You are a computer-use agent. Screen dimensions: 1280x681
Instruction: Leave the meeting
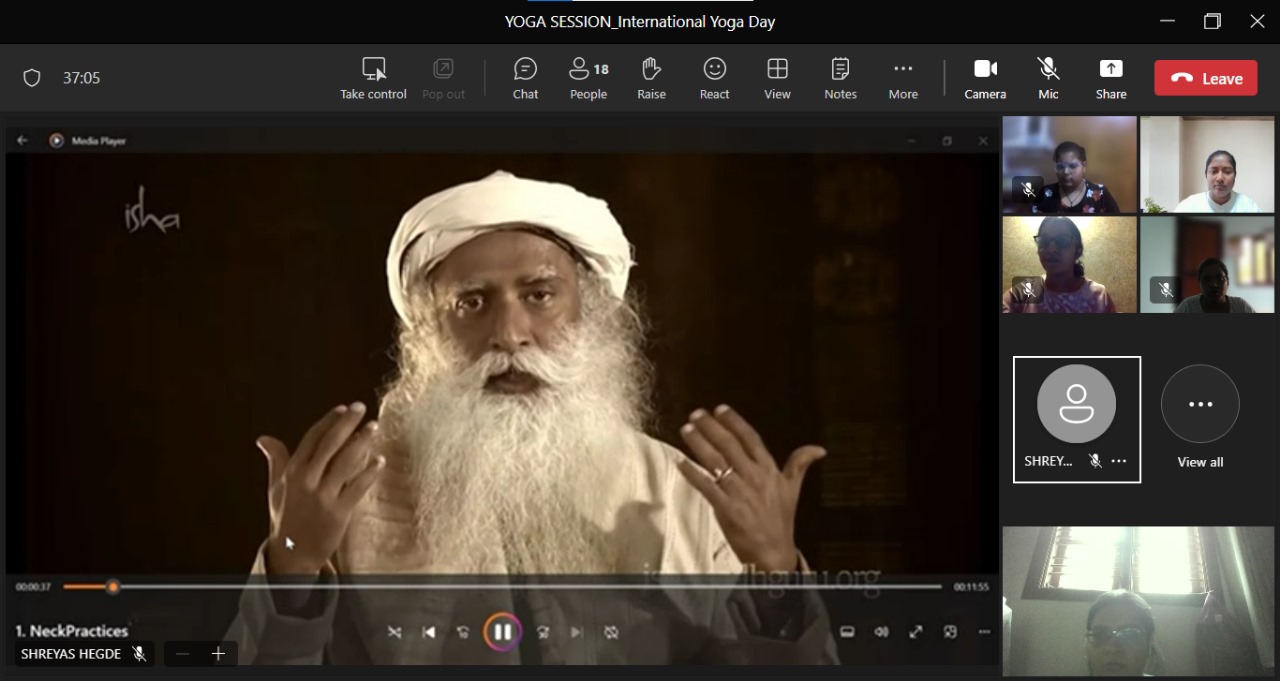point(1206,78)
